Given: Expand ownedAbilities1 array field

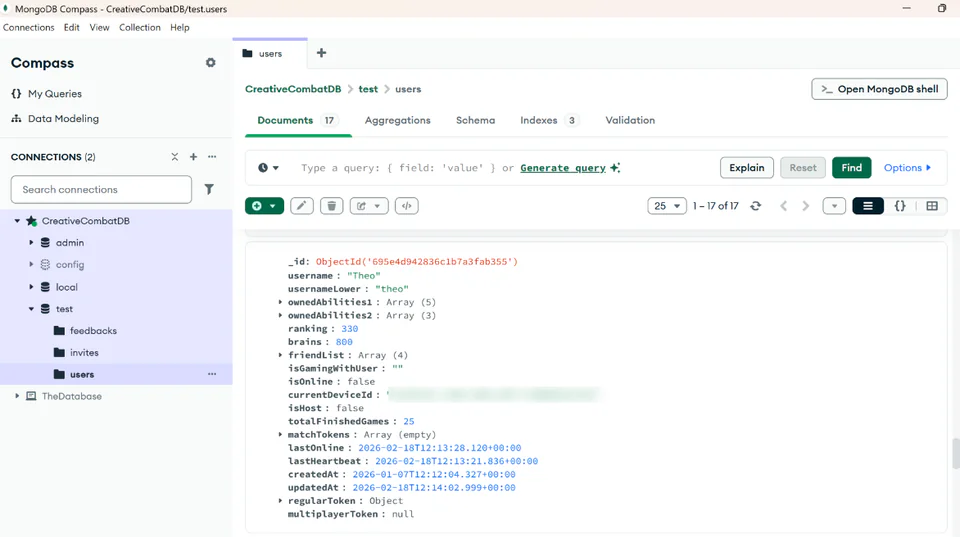Looking at the screenshot, I should pos(280,302).
